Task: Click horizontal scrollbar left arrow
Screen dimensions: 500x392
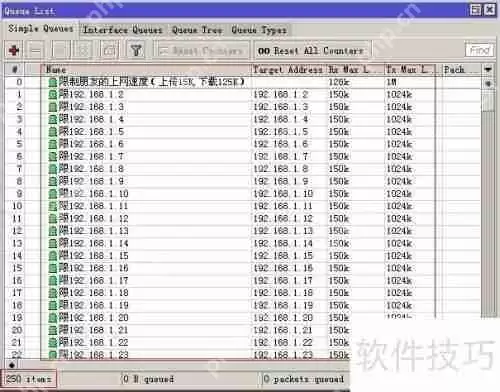Action: [x=11, y=365]
